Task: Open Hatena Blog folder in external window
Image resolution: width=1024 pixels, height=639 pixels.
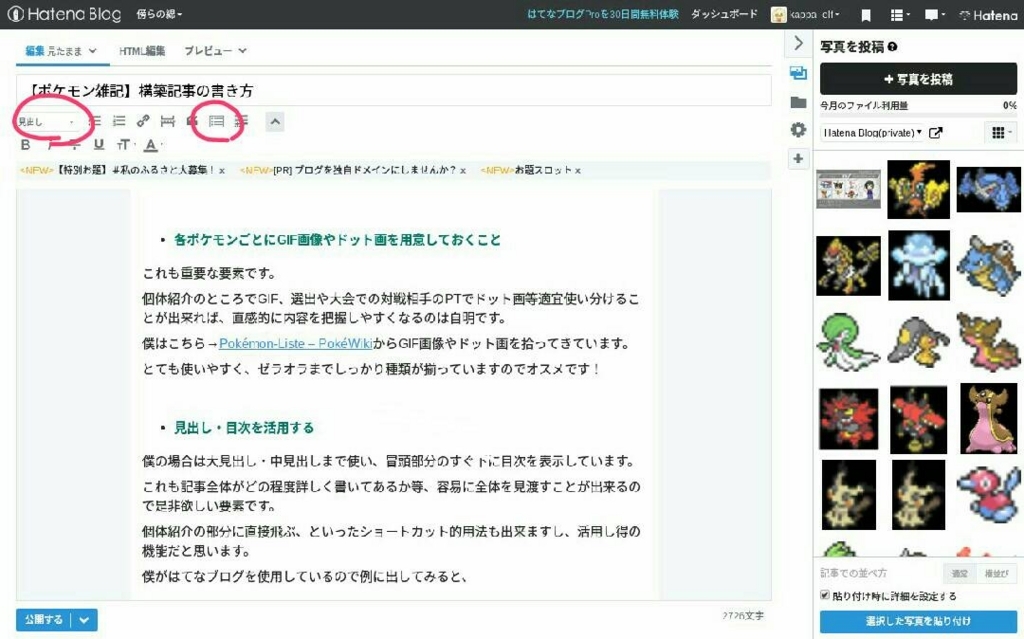Action: [x=936, y=132]
